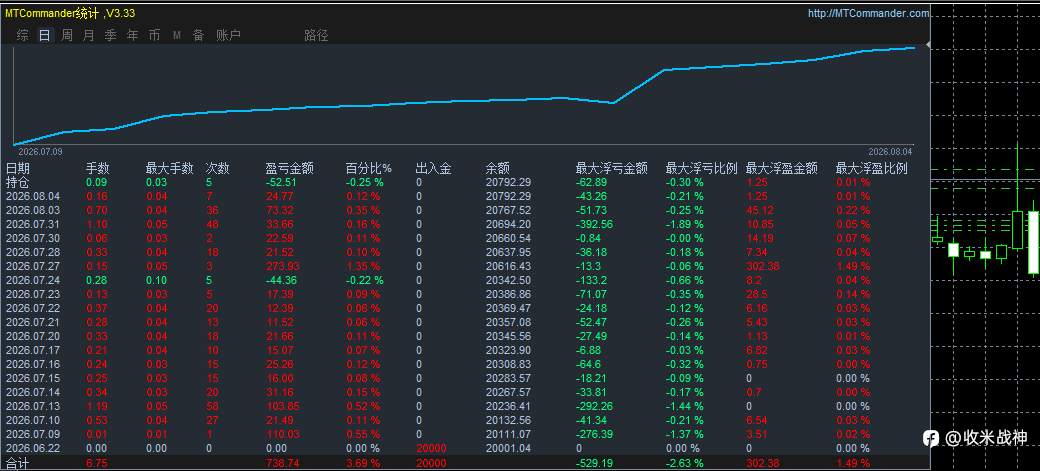Click the -52.51 open position loss
The image size is (1040, 471).
point(281,182)
